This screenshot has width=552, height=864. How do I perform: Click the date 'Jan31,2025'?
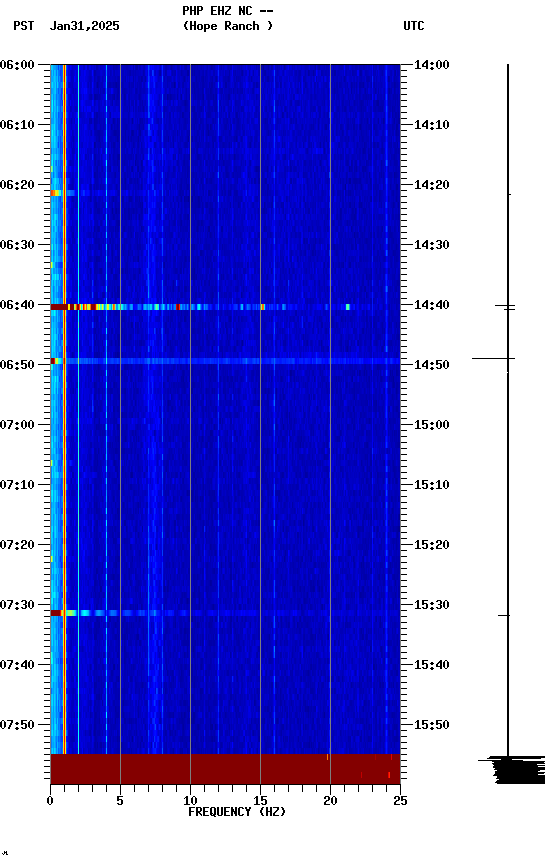(x=84, y=26)
